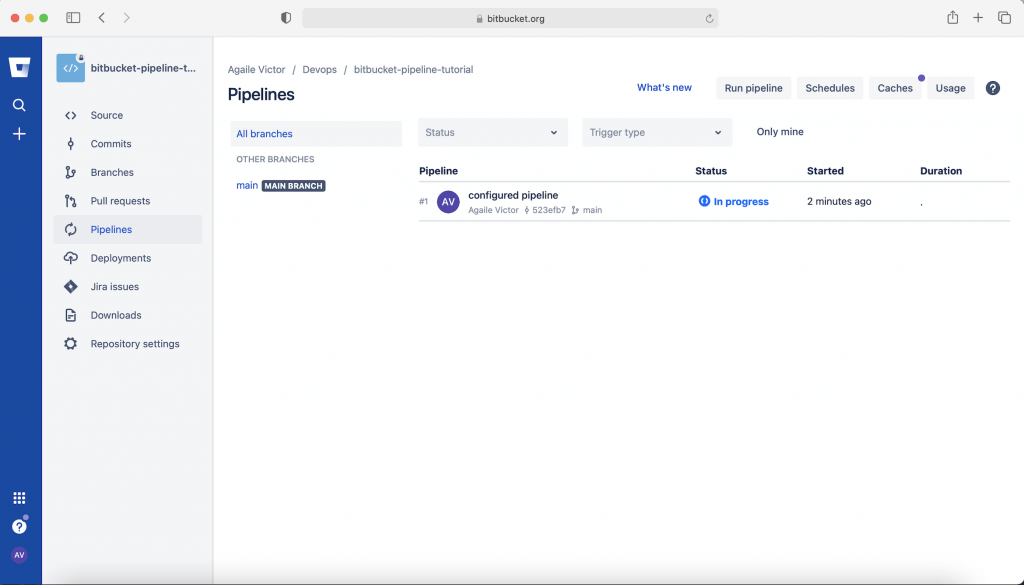
Task: Reload the page with the refresh icon
Action: point(709,19)
